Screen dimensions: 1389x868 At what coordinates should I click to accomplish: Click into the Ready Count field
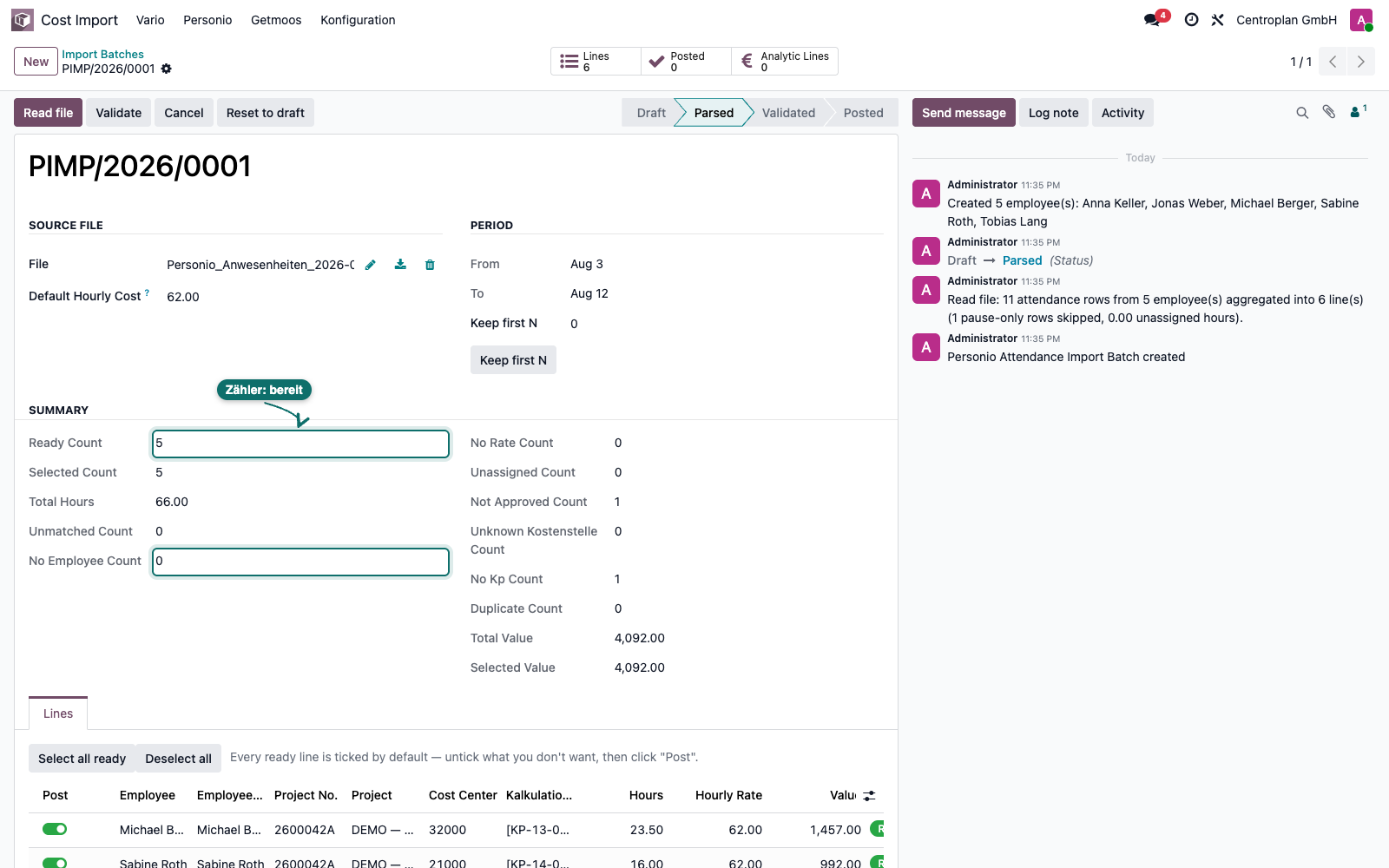pyautogui.click(x=300, y=444)
